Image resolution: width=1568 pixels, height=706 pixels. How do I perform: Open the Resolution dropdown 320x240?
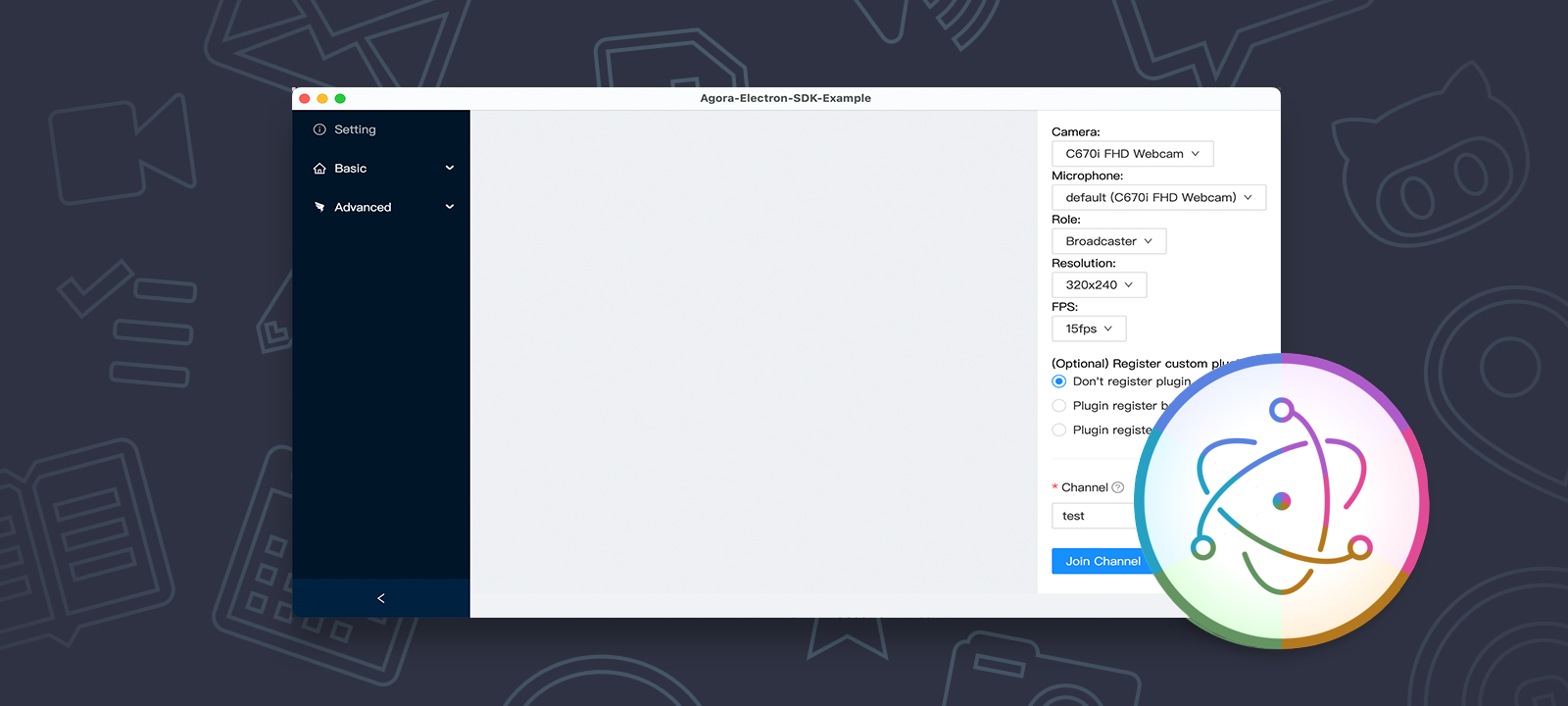1100,285
